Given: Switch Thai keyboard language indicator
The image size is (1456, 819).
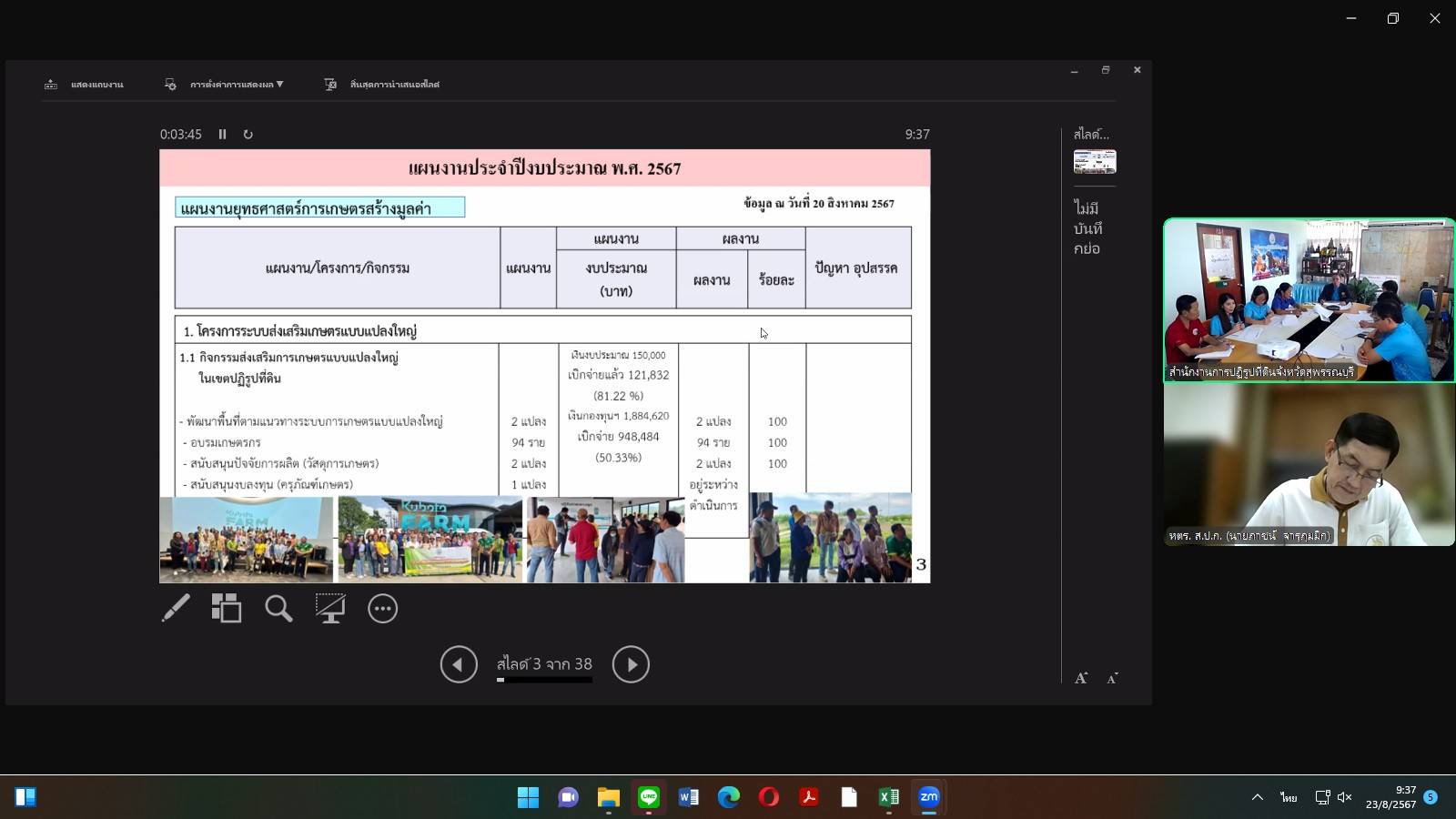Looking at the screenshot, I should (x=1289, y=797).
